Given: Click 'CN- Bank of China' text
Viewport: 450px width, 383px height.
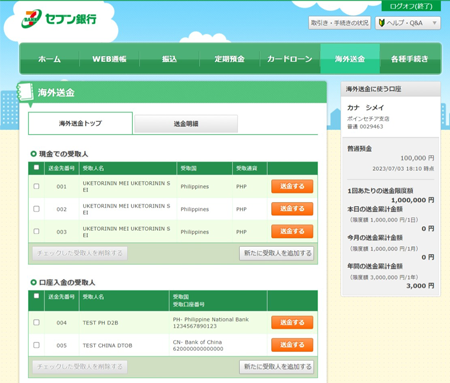Looking at the screenshot, I should (x=197, y=342).
